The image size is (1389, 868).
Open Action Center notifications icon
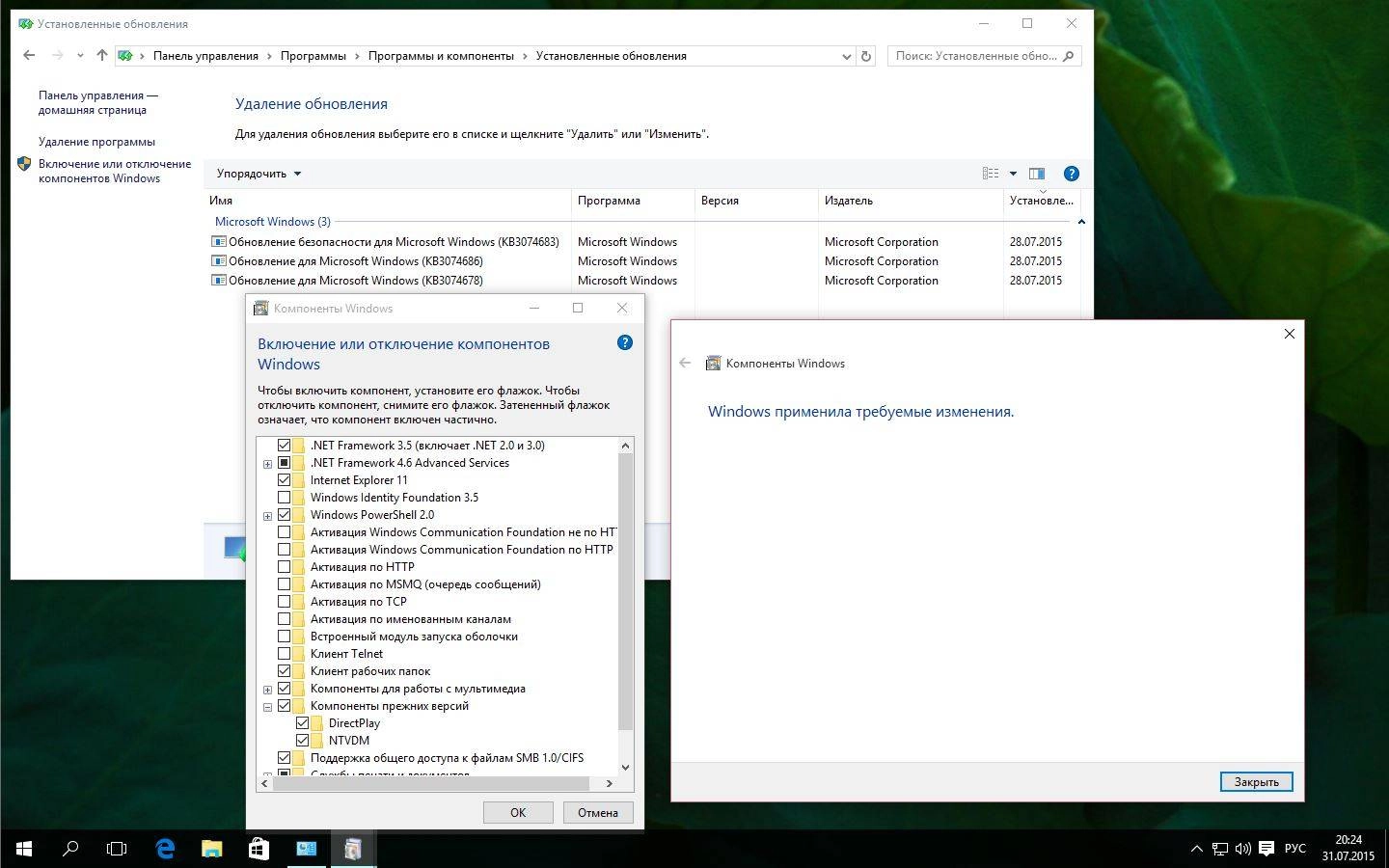[x=1266, y=849]
